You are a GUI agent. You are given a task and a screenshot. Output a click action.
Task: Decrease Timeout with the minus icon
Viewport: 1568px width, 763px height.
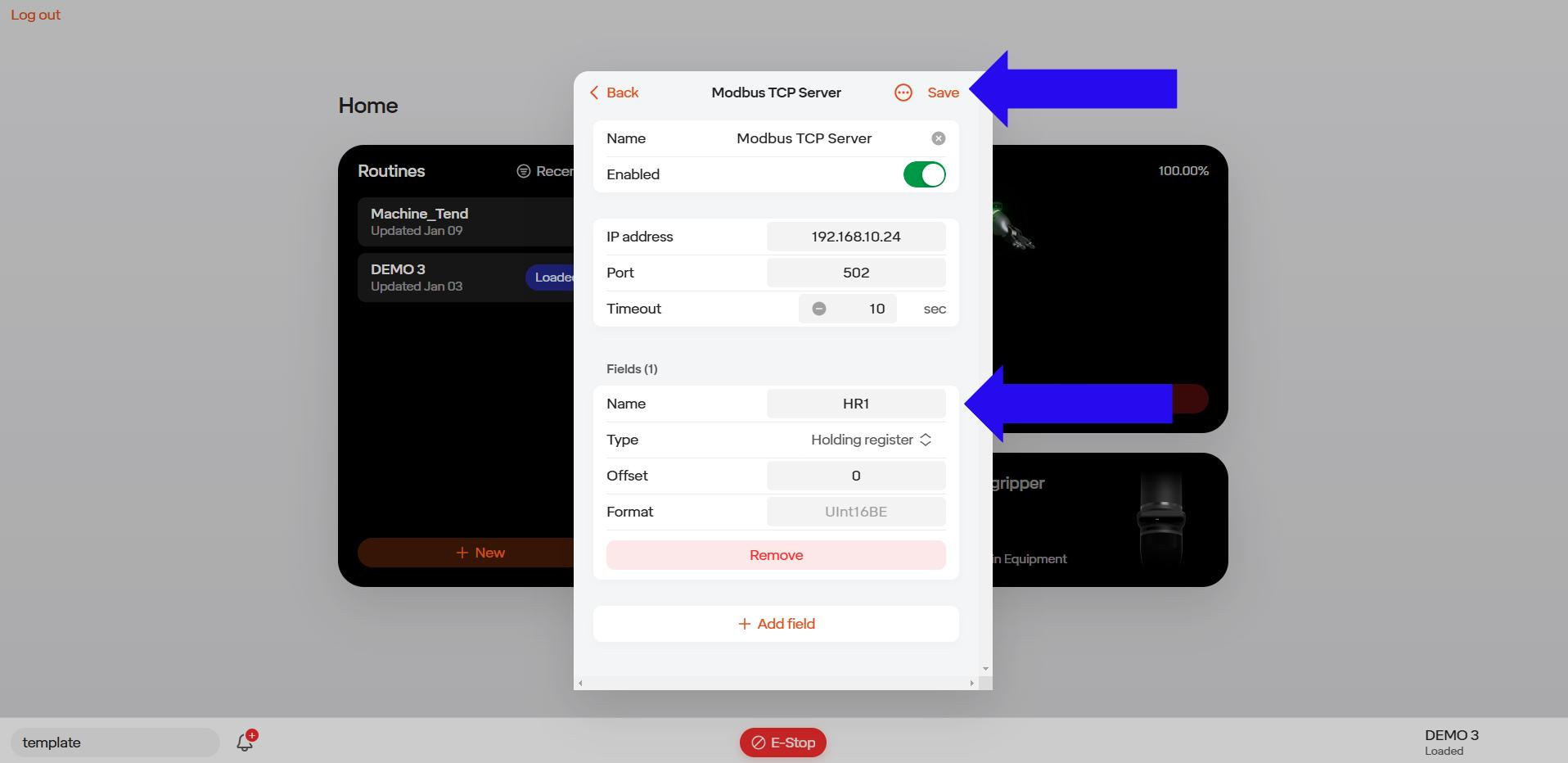[x=819, y=309]
